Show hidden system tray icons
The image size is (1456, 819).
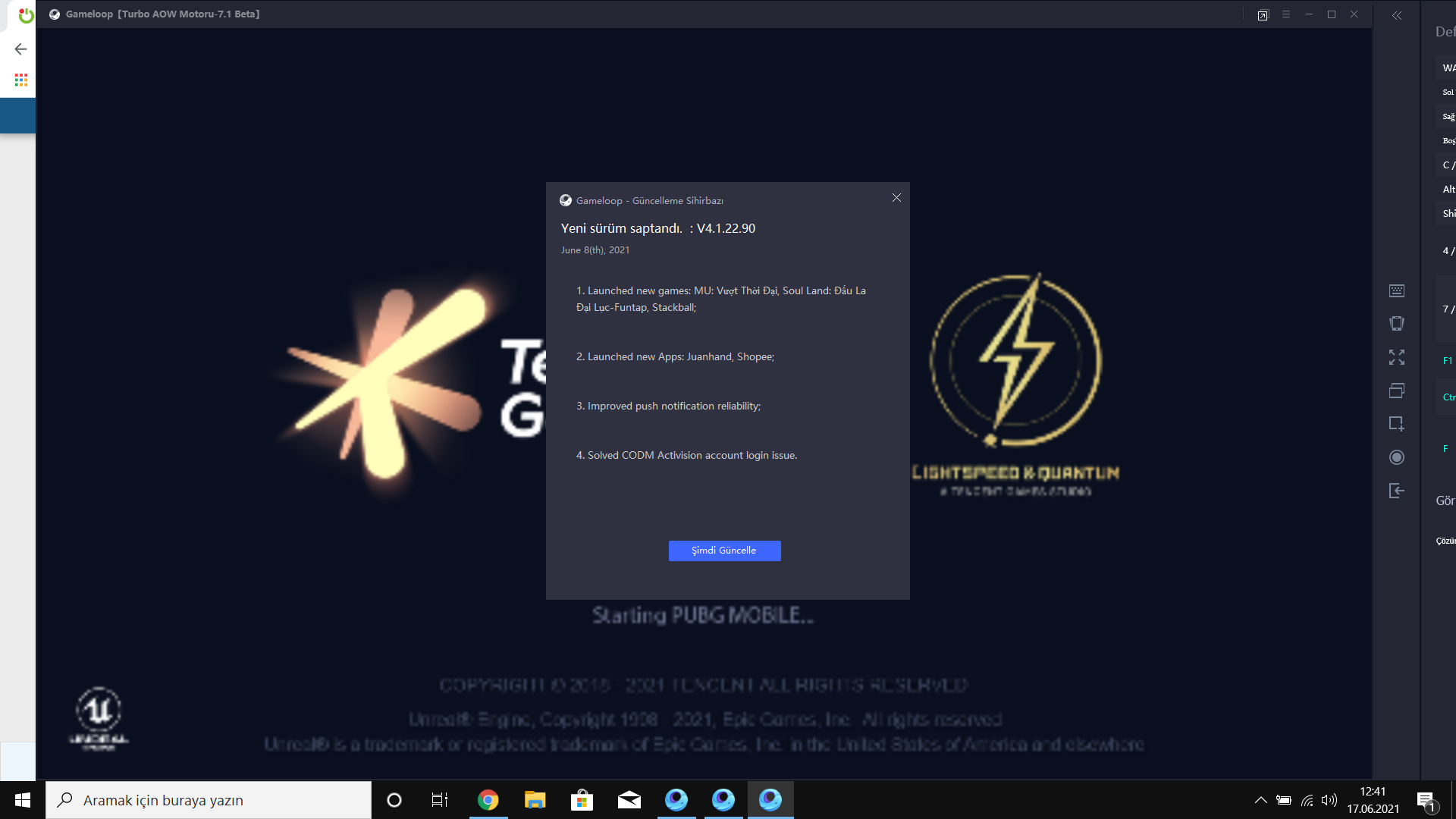(1260, 800)
